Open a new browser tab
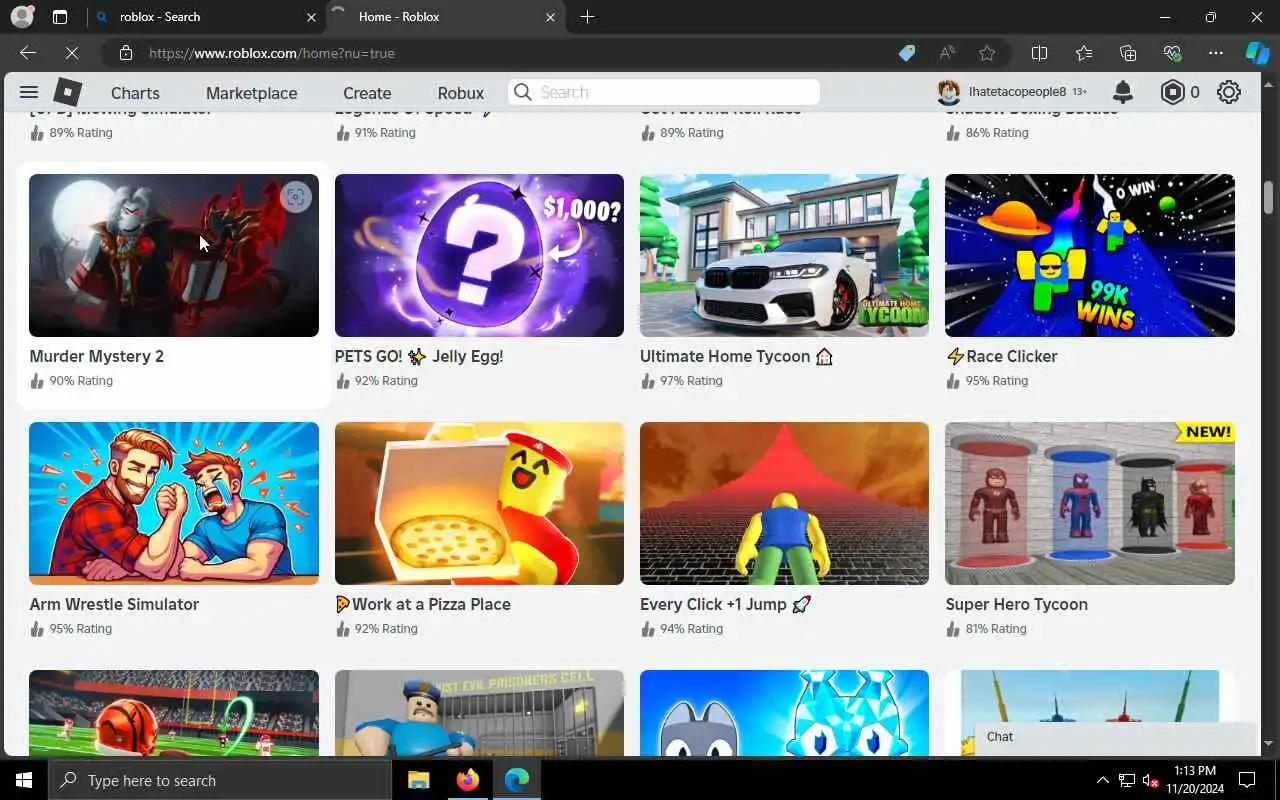This screenshot has width=1280, height=800. coord(587,17)
